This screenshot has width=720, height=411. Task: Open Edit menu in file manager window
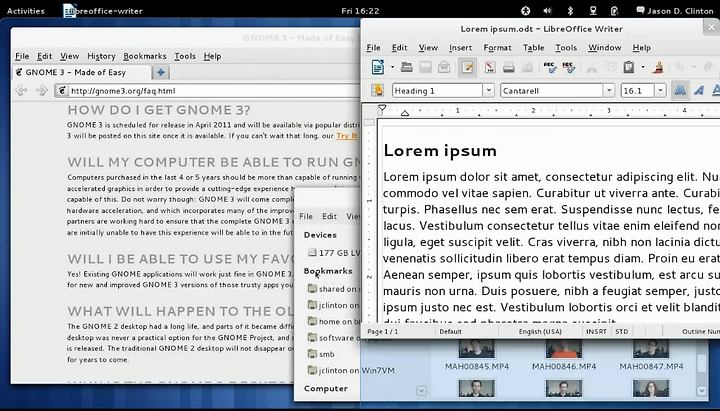[x=329, y=216]
